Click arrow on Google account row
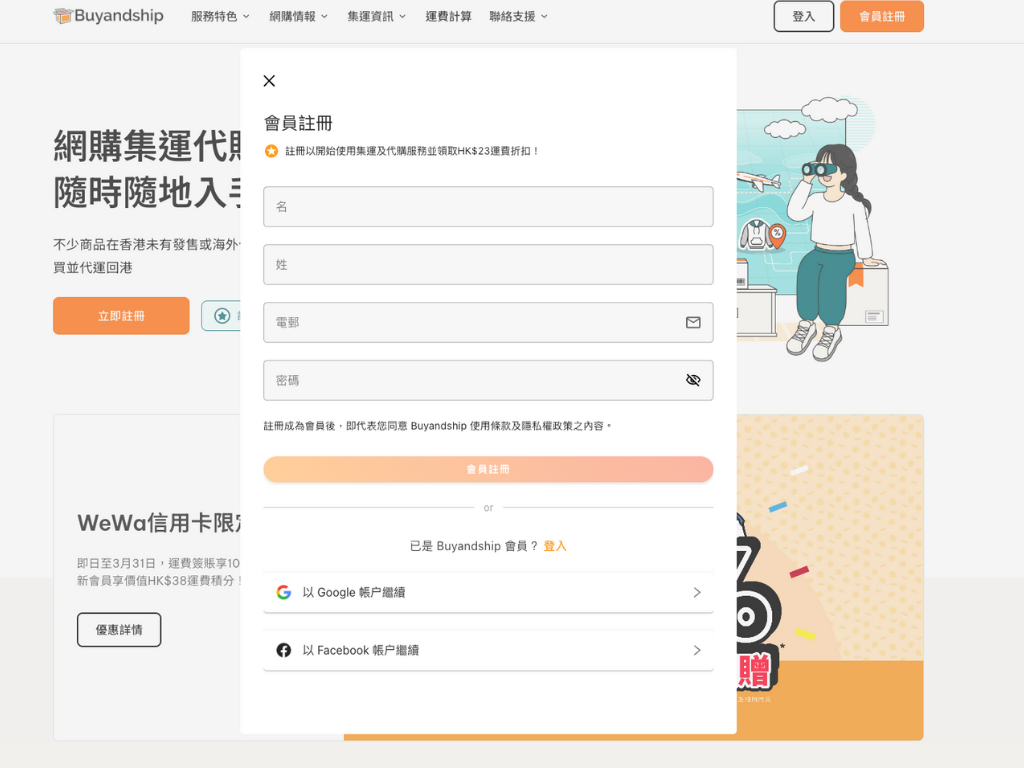Viewport: 1024px width, 768px height. (697, 592)
